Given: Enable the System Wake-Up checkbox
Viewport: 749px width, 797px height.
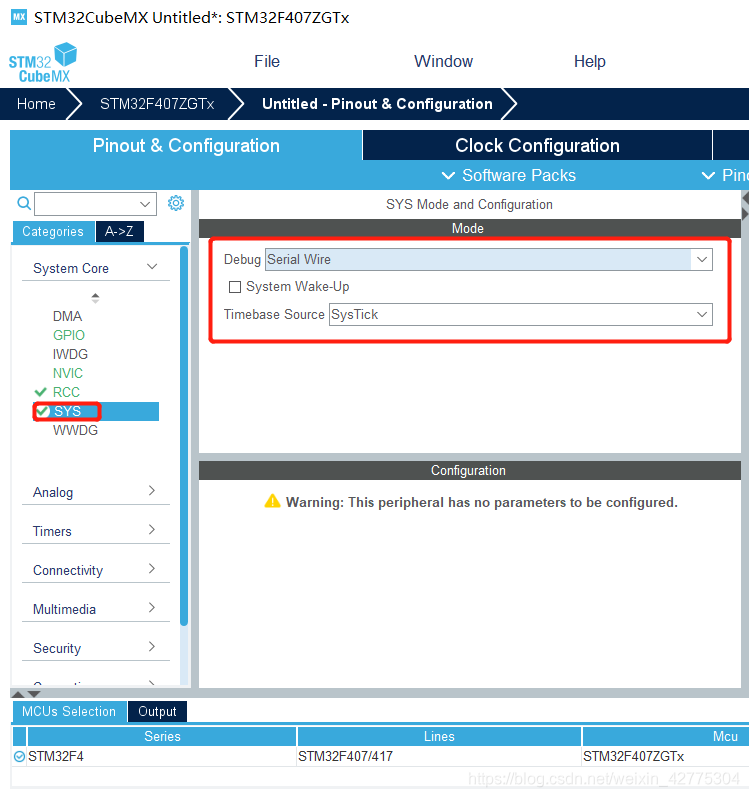Looking at the screenshot, I should (235, 287).
